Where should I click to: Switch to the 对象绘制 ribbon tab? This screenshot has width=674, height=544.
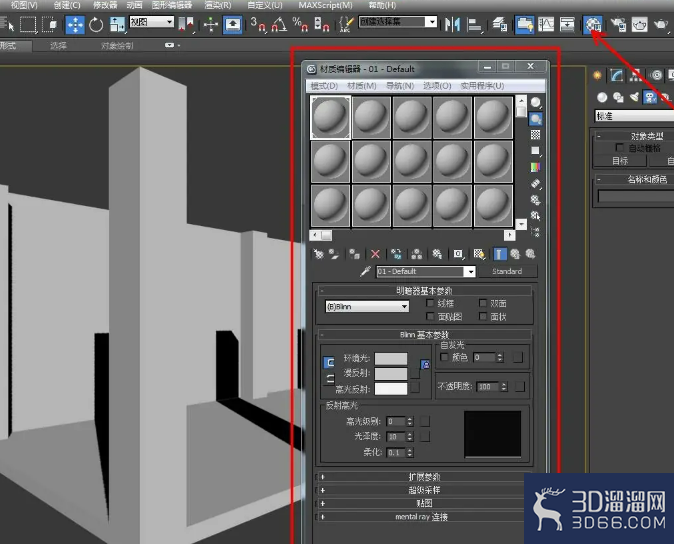click(117, 46)
